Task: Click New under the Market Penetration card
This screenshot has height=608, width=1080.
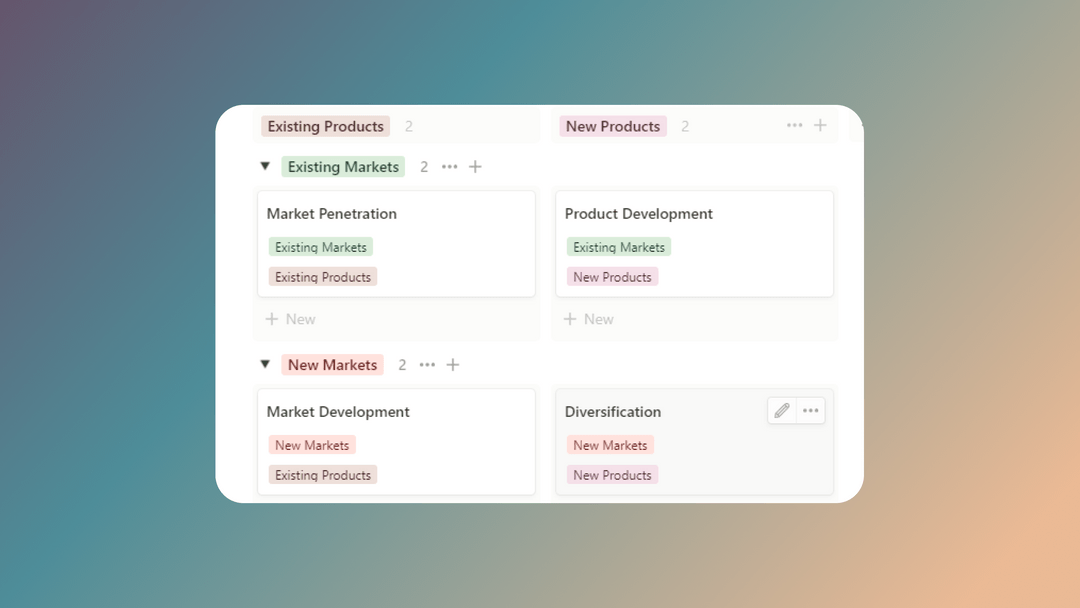Action: (x=290, y=318)
